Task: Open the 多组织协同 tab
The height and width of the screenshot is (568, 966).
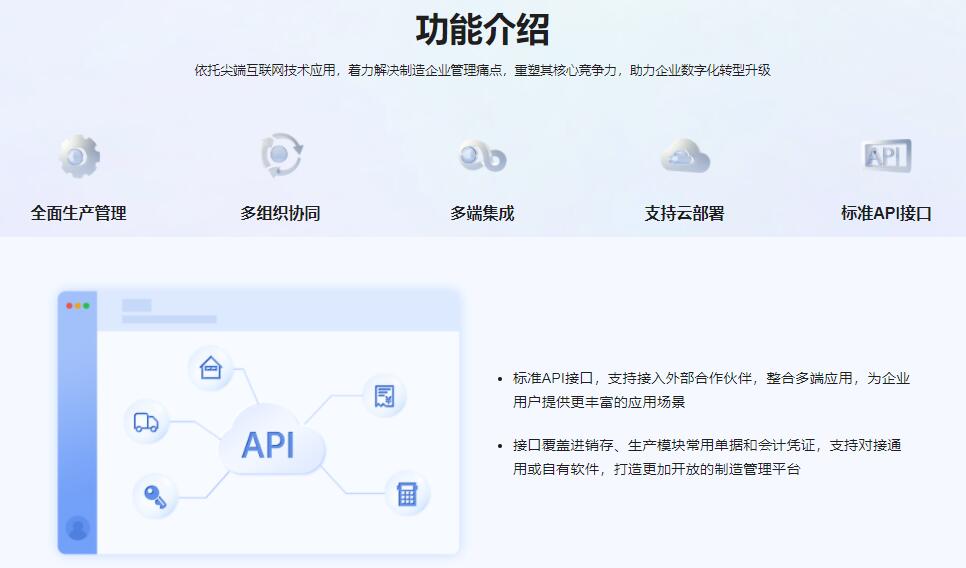Action: pos(280,213)
